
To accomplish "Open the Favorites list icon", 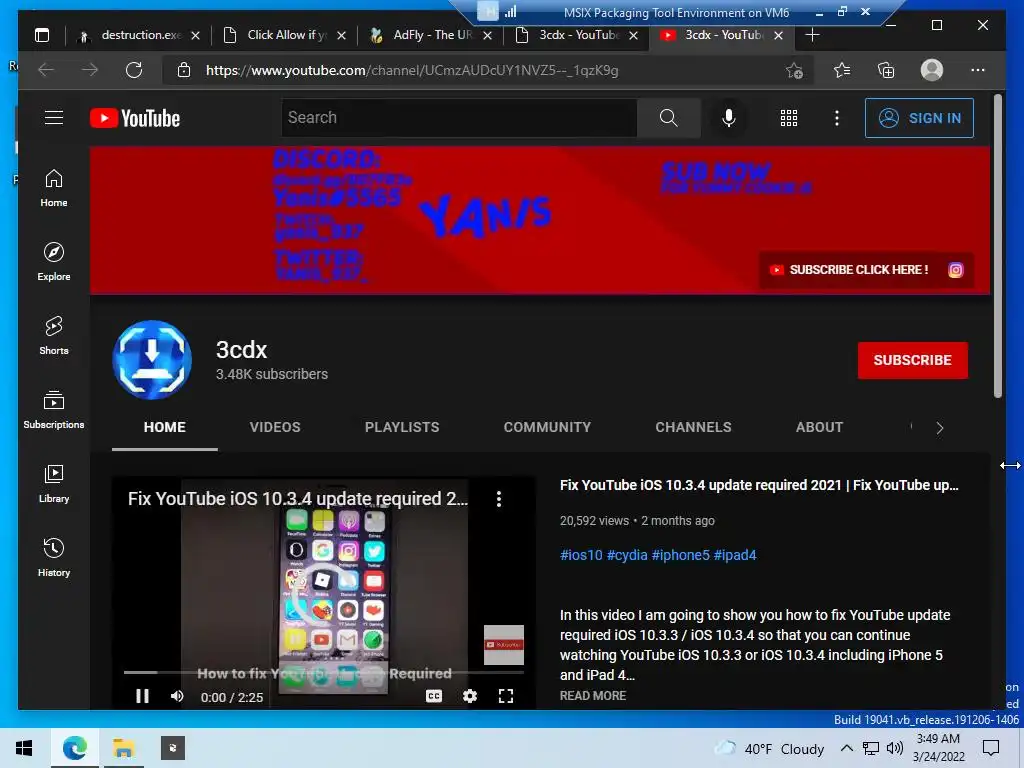I will coord(842,70).
